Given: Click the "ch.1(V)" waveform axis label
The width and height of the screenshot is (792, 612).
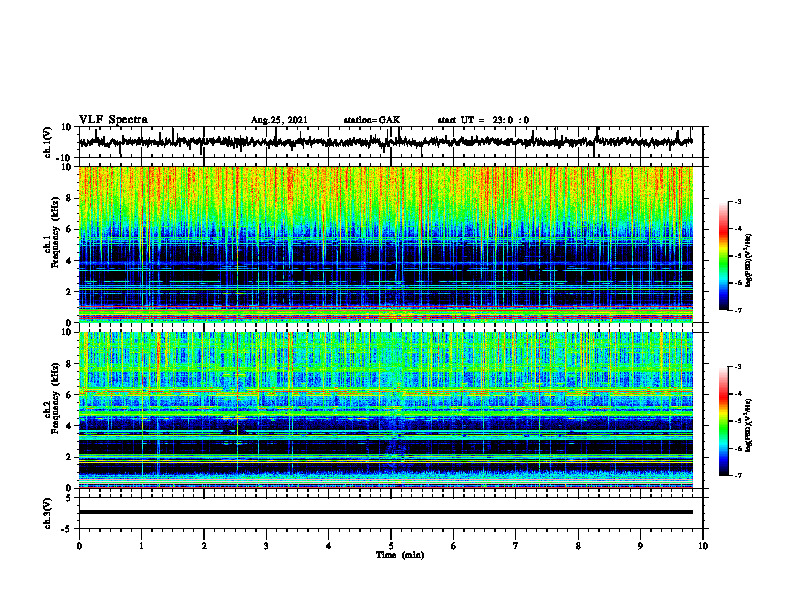Looking at the screenshot, I should tap(47, 142).
